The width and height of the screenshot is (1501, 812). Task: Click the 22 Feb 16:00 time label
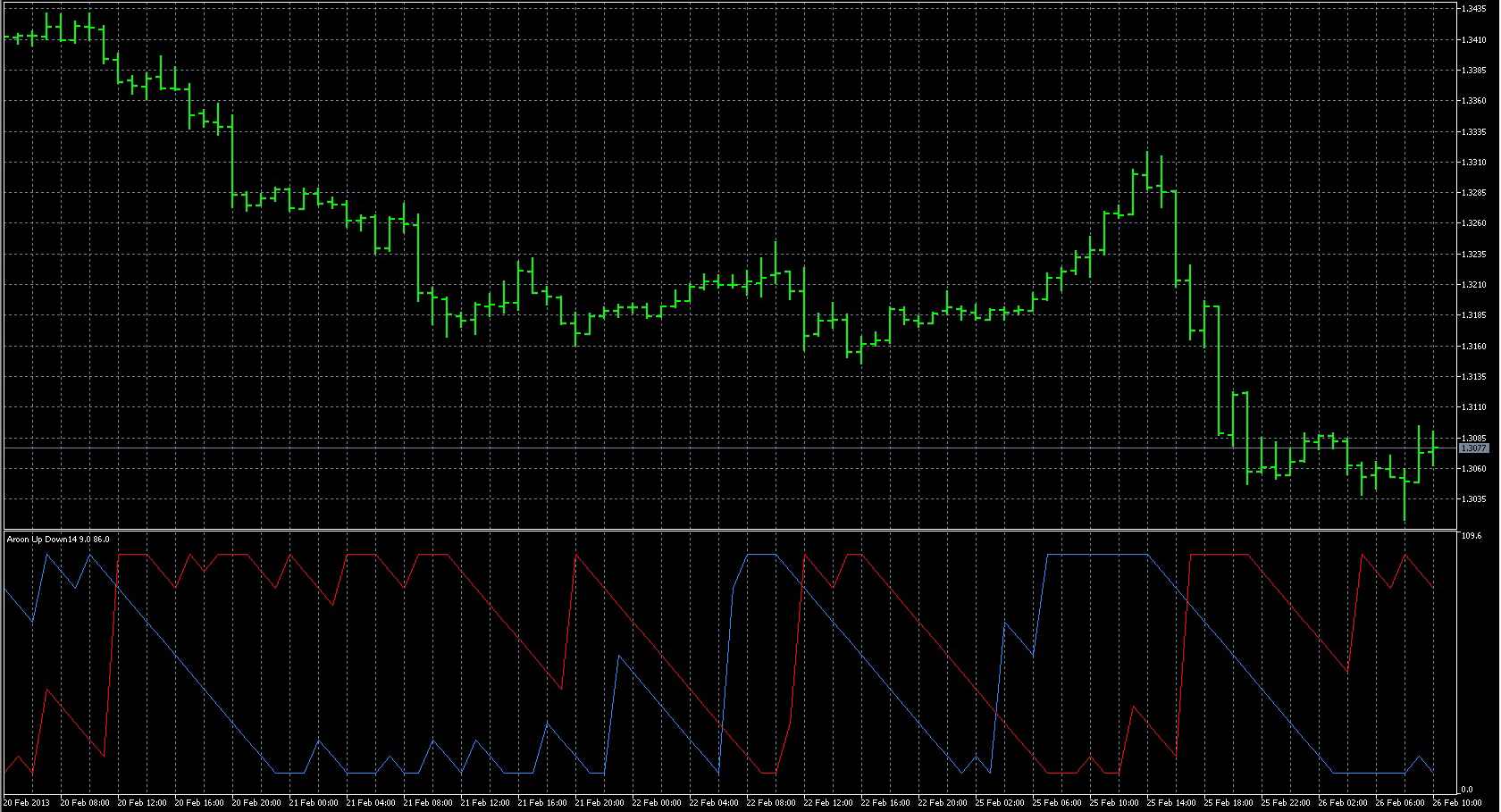tap(885, 803)
